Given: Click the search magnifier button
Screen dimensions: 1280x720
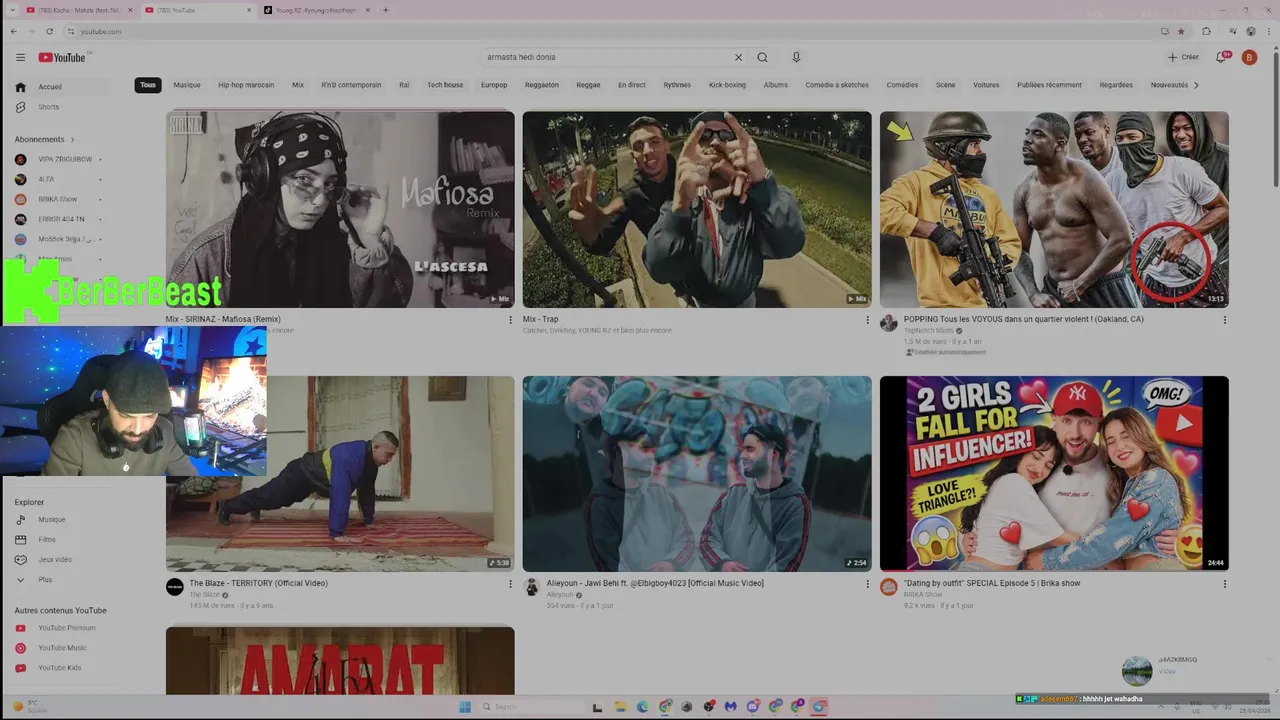Looking at the screenshot, I should 762,57.
